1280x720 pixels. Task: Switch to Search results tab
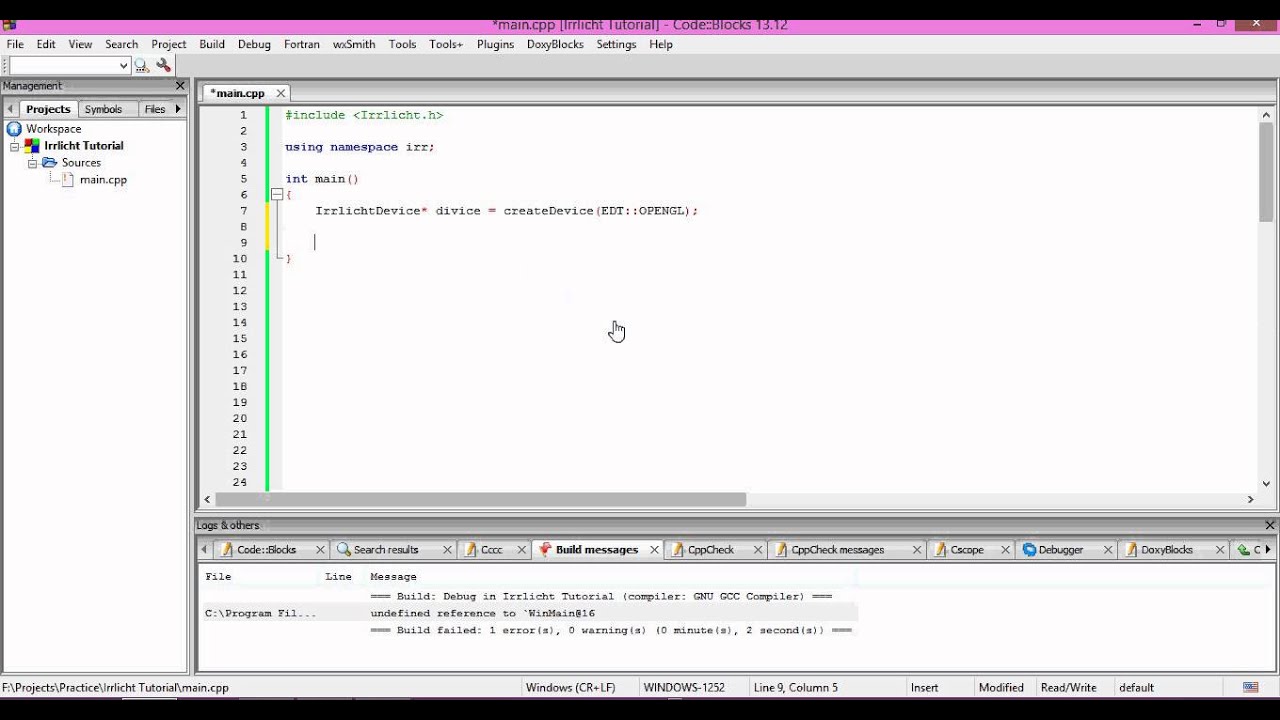[386, 550]
